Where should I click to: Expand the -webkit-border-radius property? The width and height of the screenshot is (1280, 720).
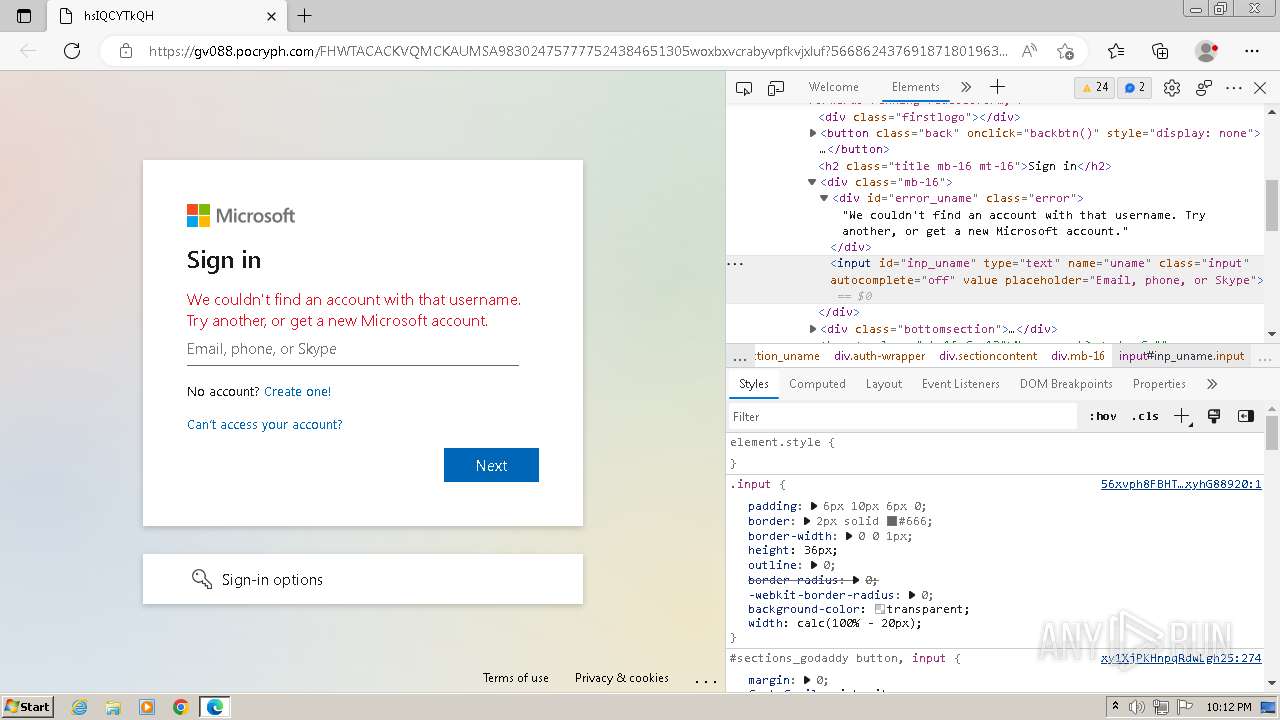click(912, 595)
